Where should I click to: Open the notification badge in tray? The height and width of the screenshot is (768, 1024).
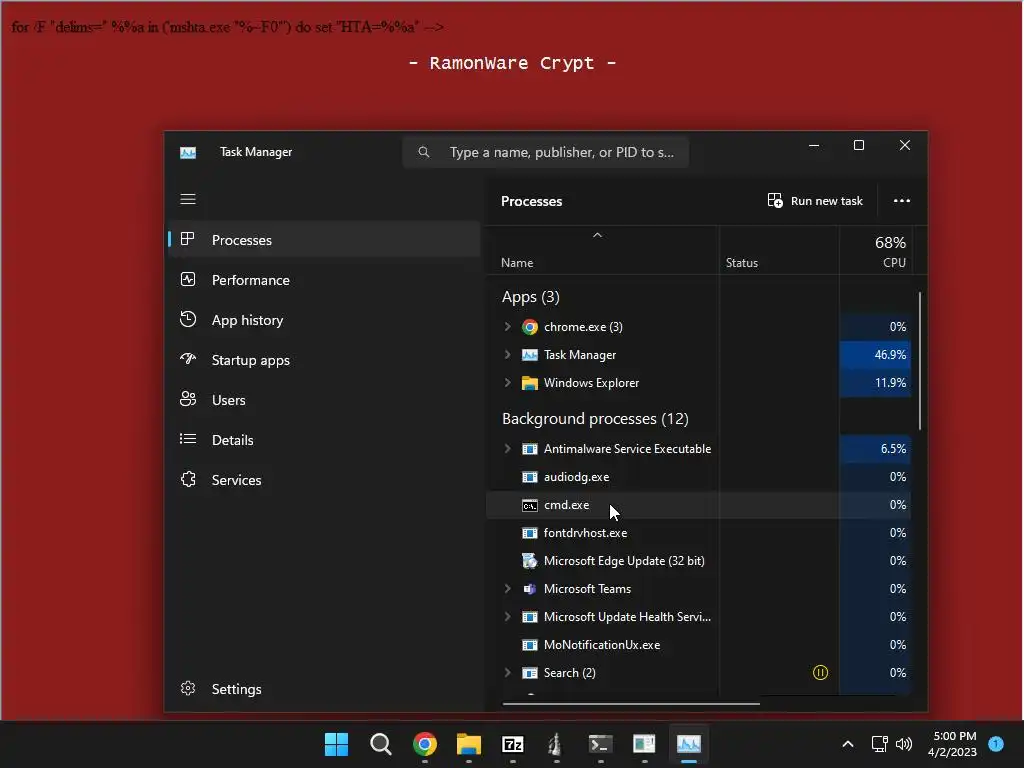pyautogui.click(x=996, y=743)
